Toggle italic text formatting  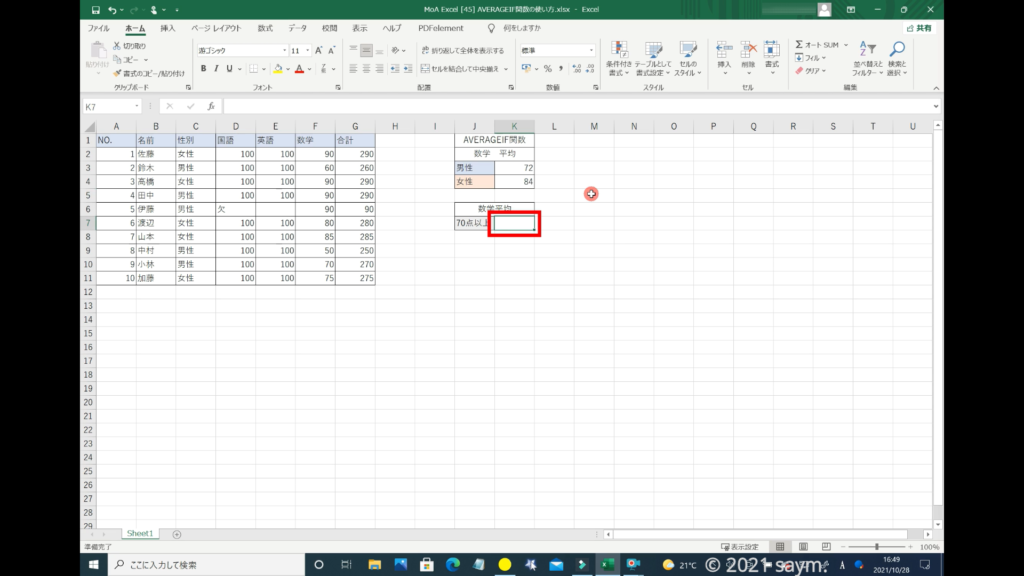pos(216,69)
